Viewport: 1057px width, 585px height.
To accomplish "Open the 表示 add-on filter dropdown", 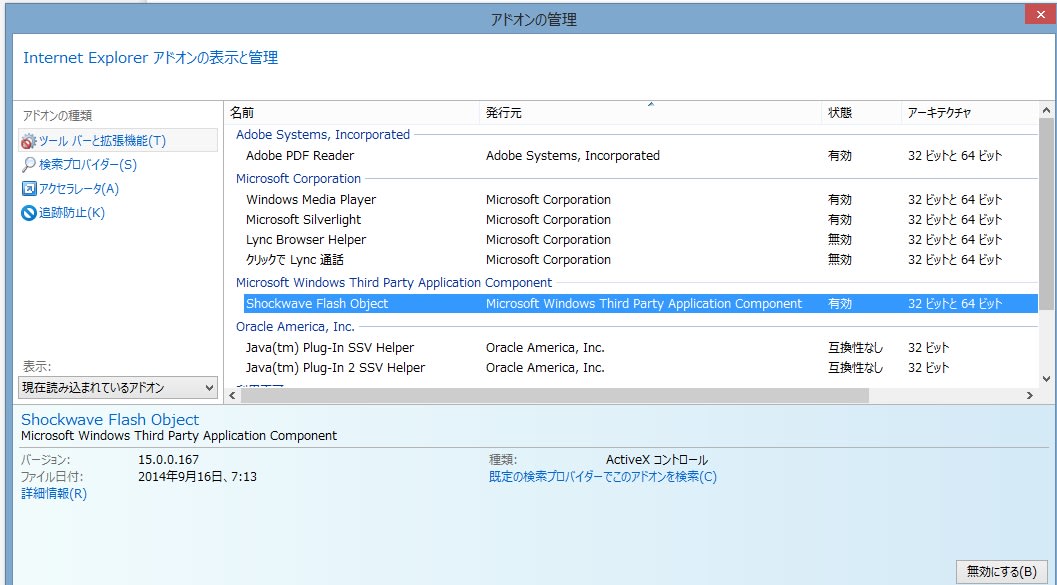I will click(x=118, y=388).
